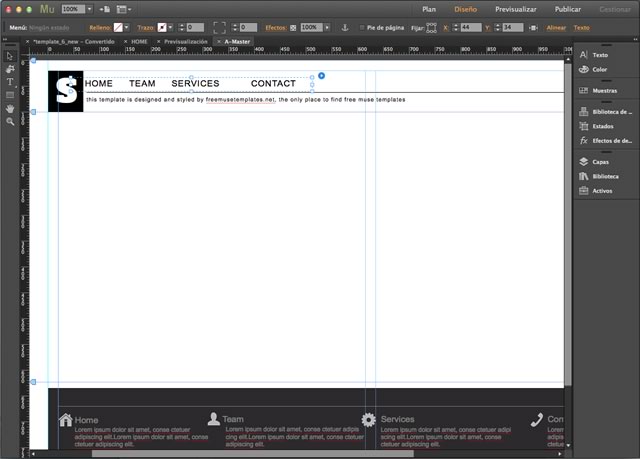Select the Rectangle tool
640x459 pixels.
(x=10, y=95)
